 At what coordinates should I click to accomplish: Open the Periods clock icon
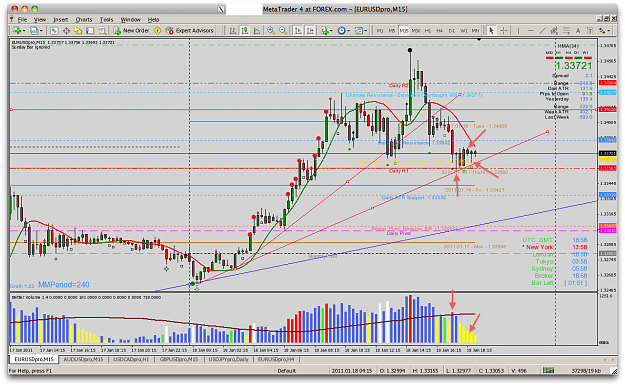click(341, 30)
